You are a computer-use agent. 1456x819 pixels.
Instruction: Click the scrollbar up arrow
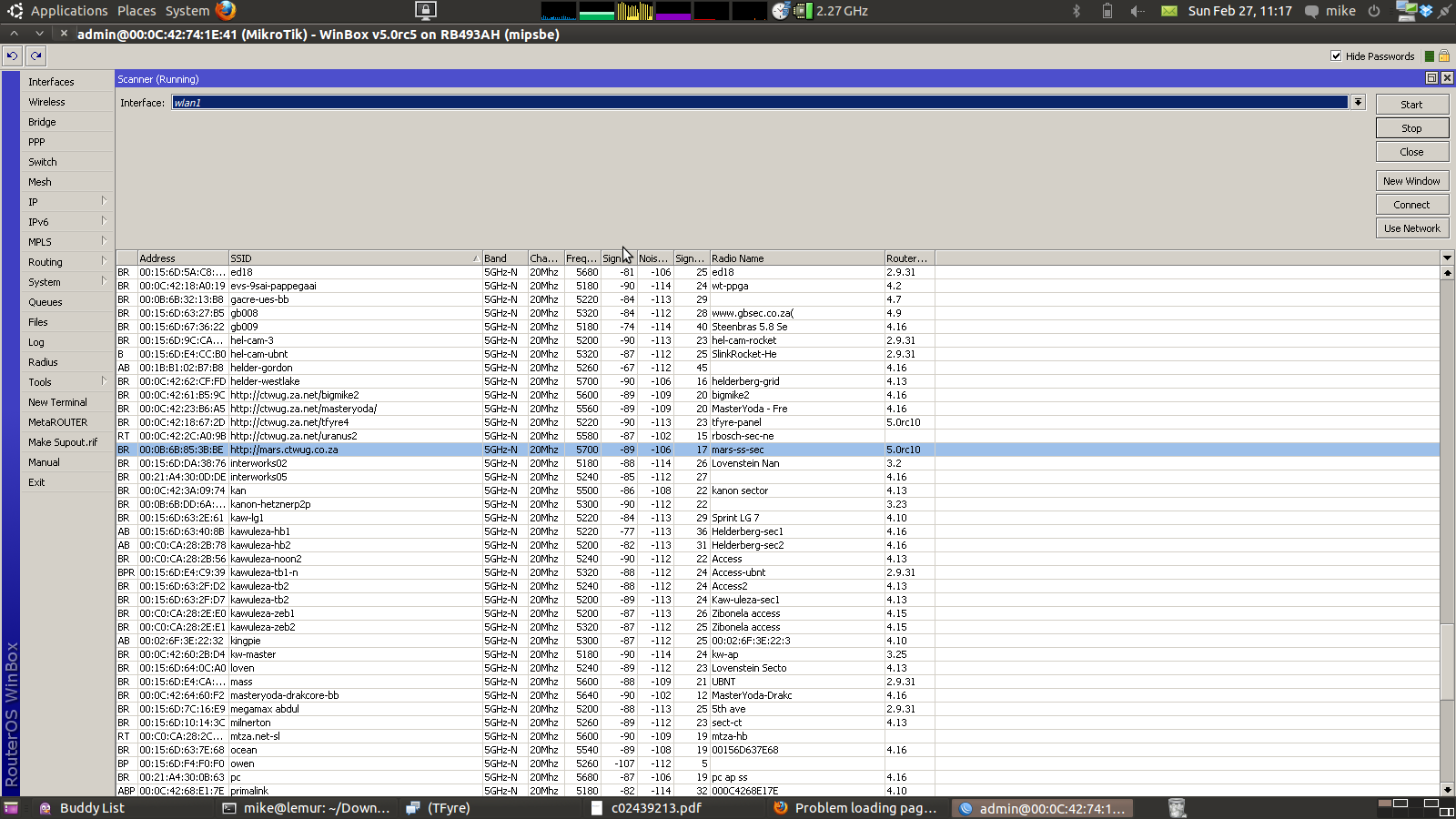pyautogui.click(x=1447, y=272)
